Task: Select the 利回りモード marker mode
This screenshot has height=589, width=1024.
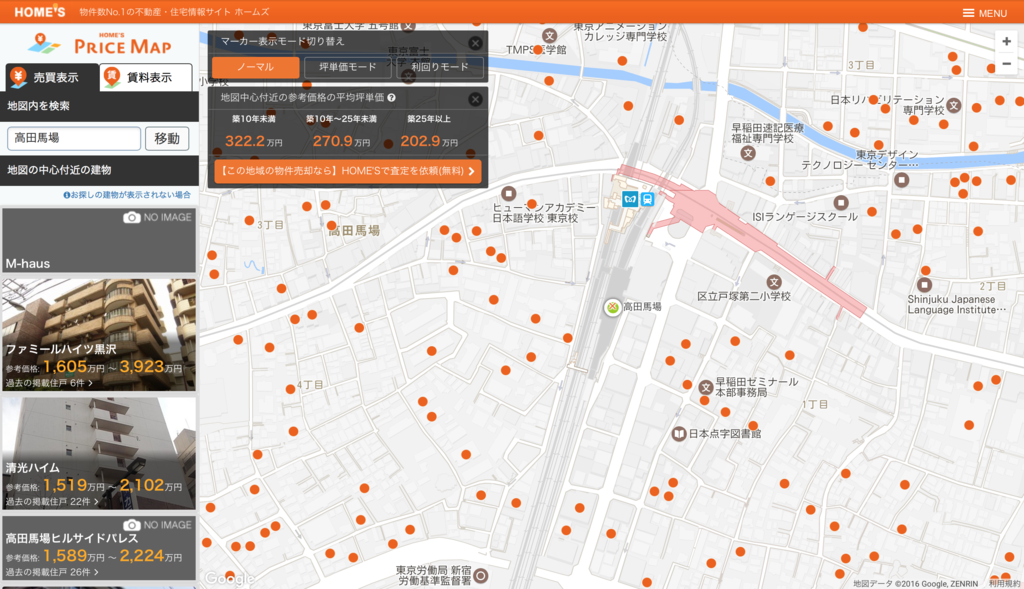Action: (x=440, y=67)
